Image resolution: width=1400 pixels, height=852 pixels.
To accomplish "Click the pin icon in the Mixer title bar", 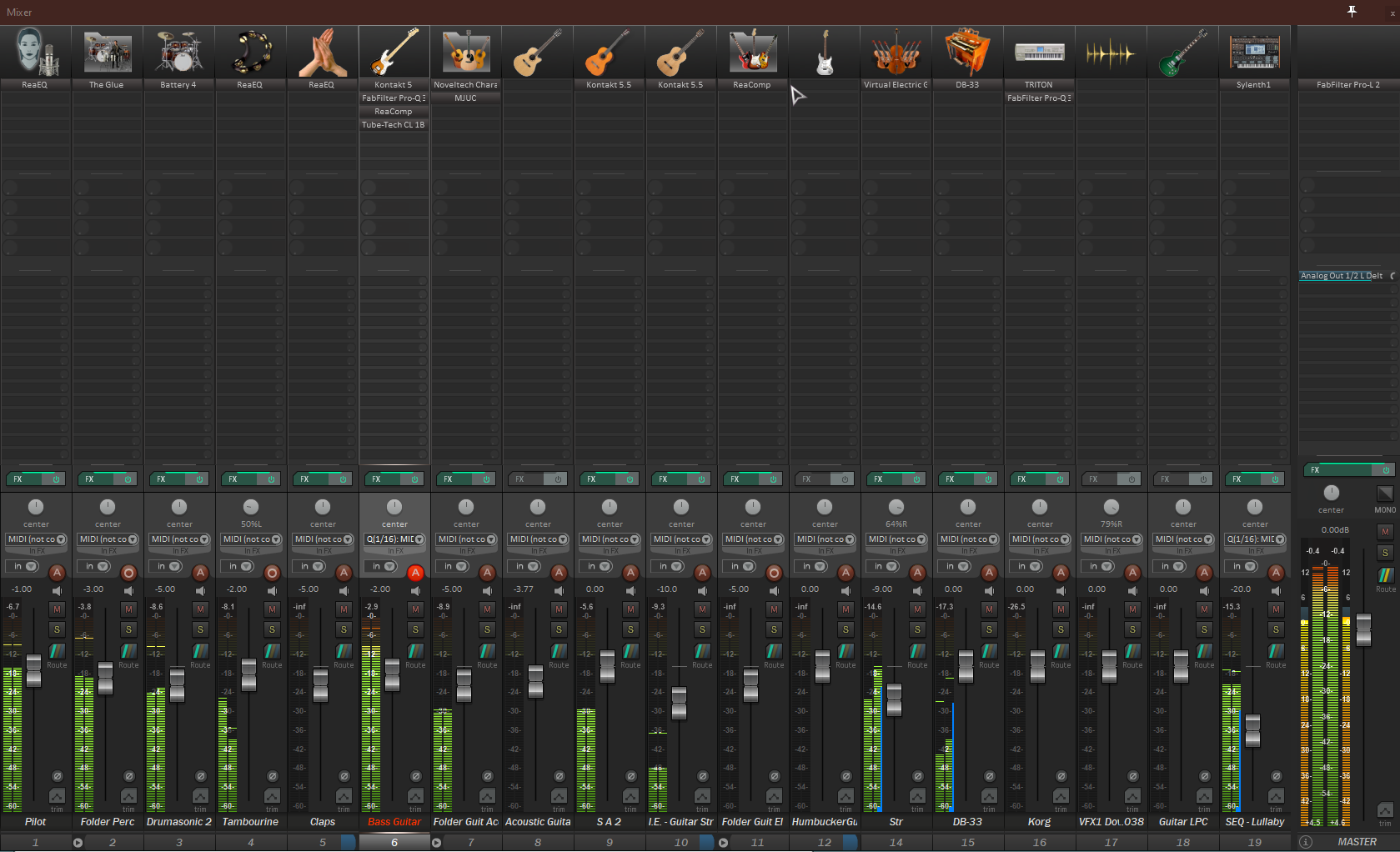I will 1352,11.
